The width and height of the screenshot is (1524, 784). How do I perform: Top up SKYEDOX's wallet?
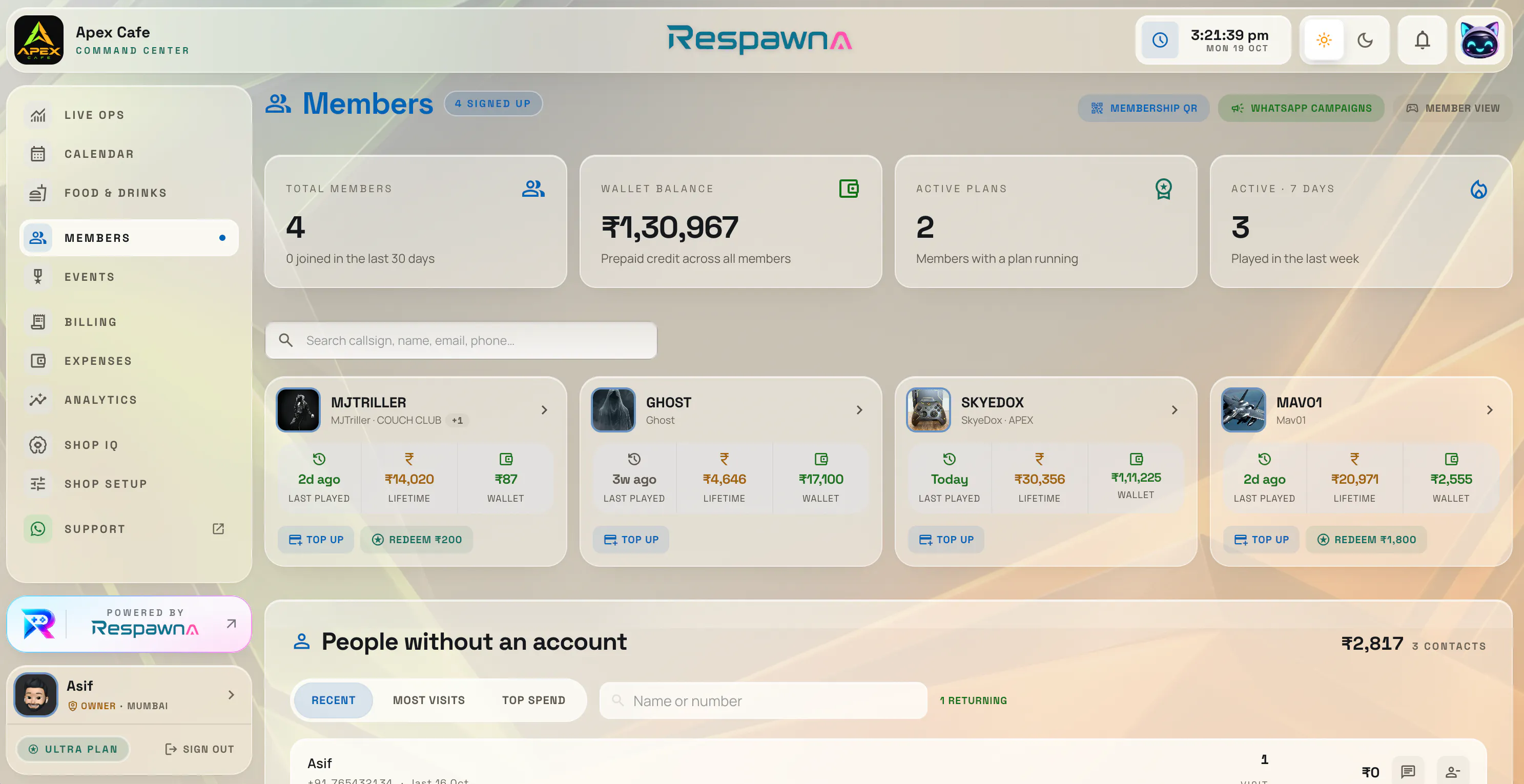(x=946, y=540)
